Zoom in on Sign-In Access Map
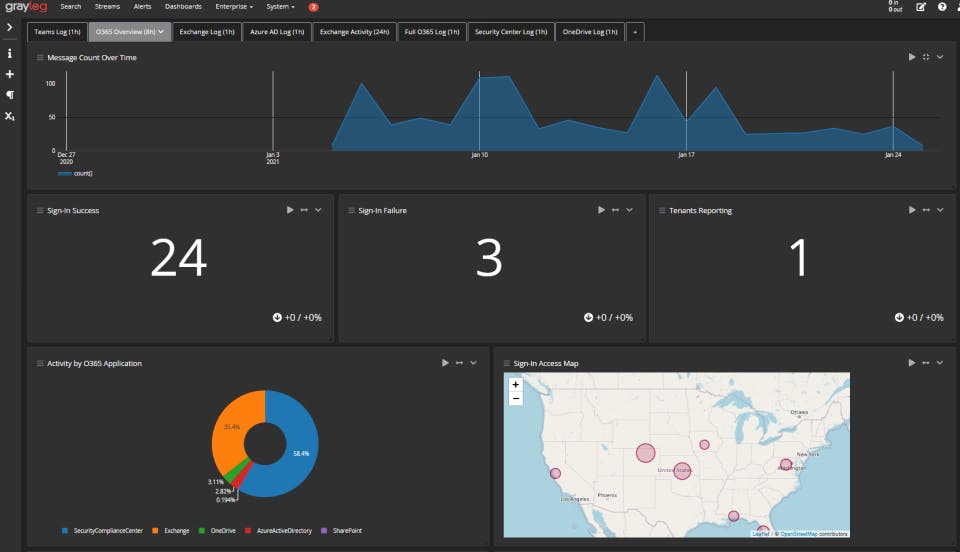 tap(516, 385)
